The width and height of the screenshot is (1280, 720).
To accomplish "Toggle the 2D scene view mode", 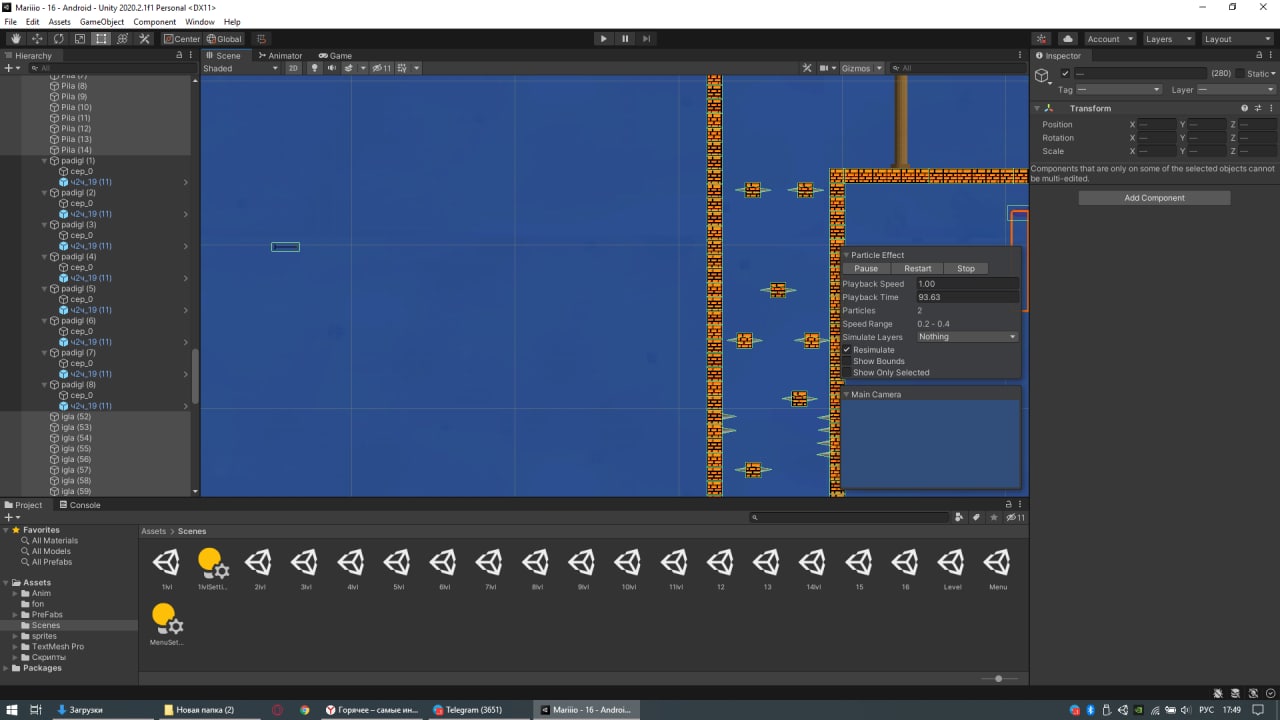I will point(293,68).
